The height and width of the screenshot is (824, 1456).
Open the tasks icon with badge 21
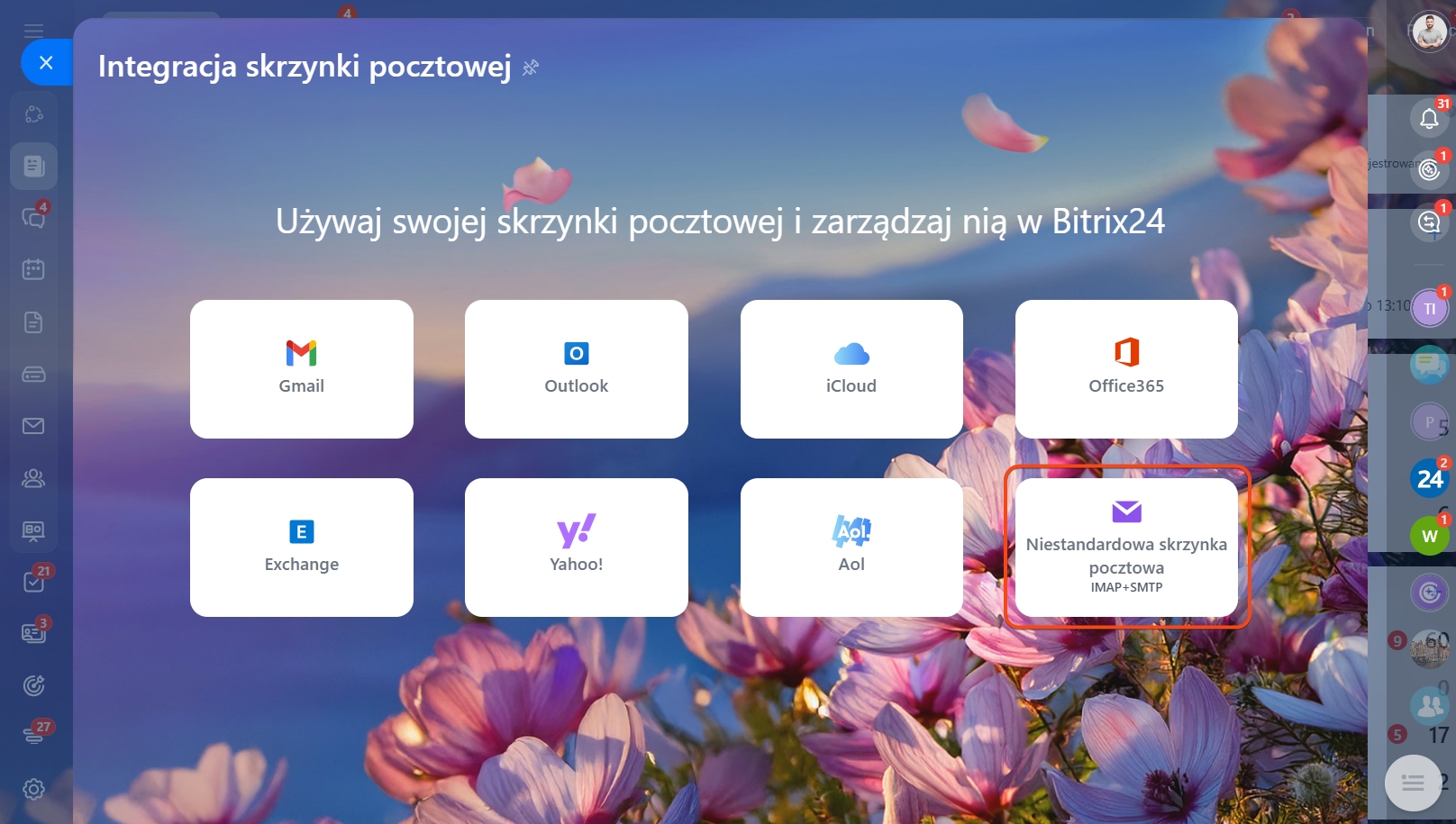pos(34,581)
